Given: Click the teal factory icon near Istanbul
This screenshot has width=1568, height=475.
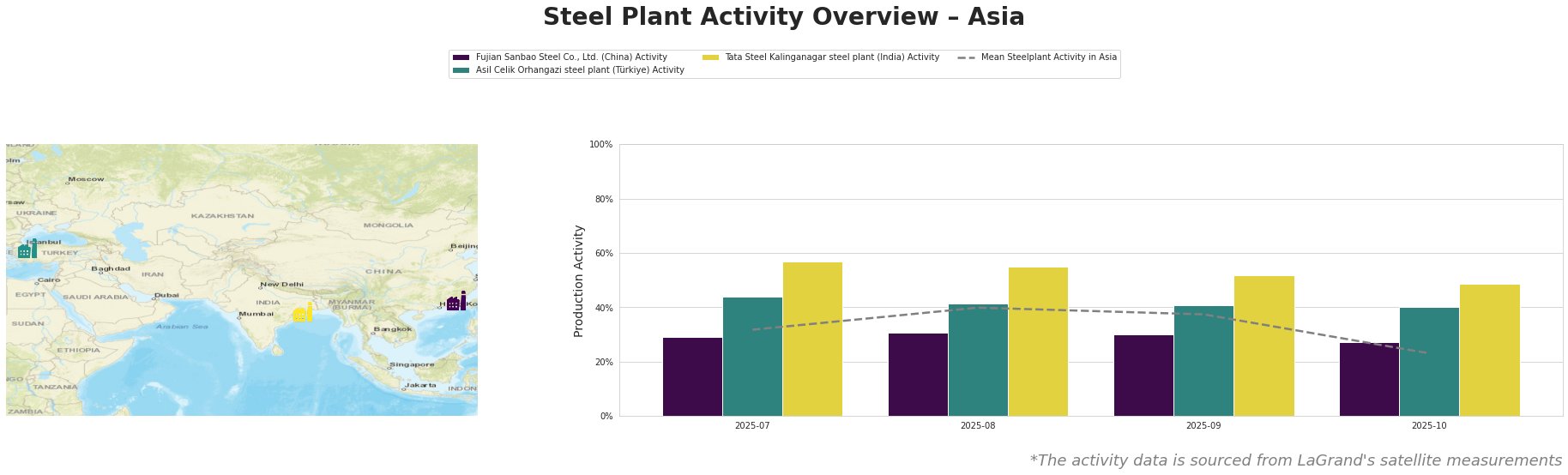Looking at the screenshot, I should pyautogui.click(x=27, y=250).
